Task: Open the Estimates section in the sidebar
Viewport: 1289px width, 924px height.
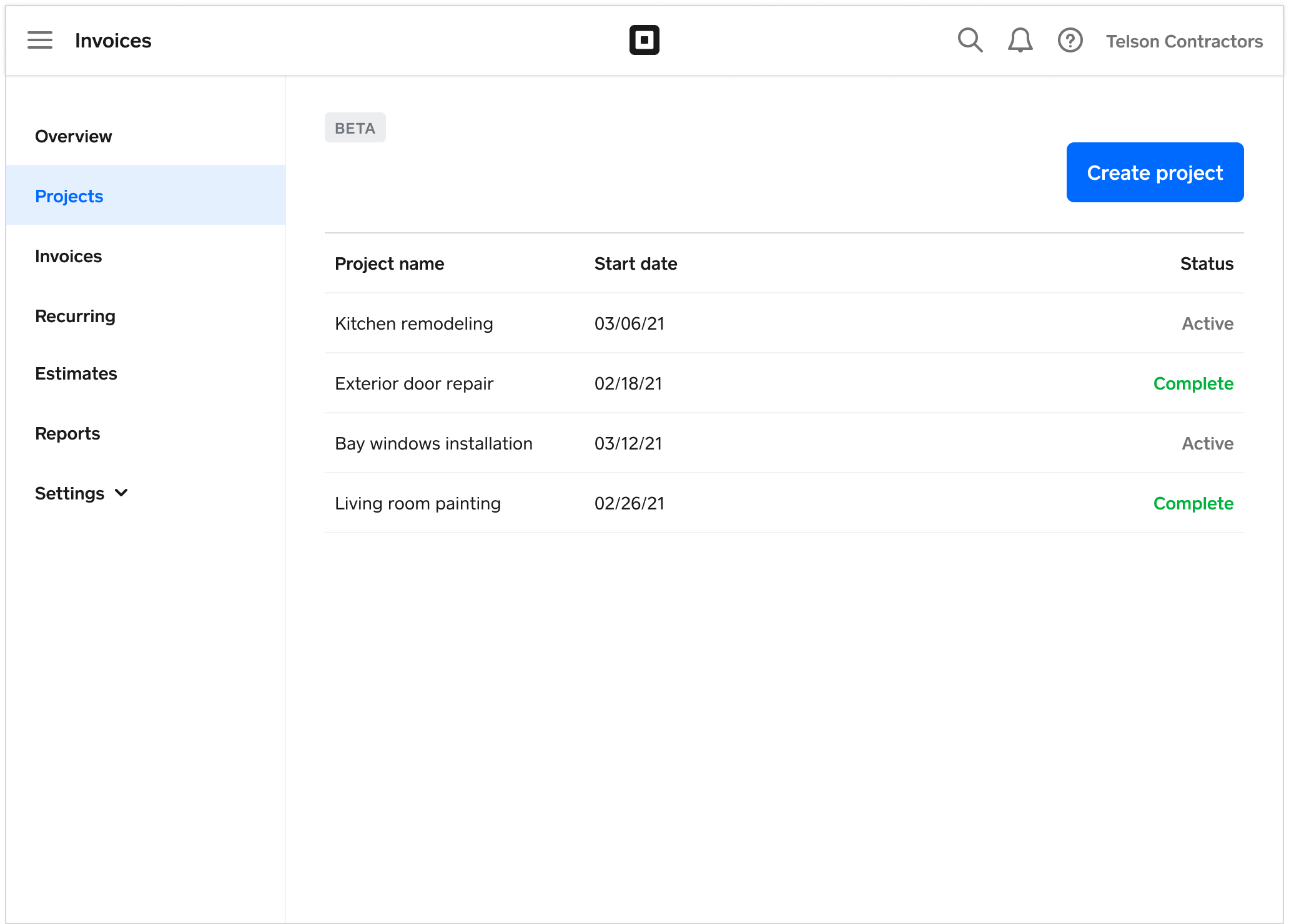Action: coord(76,373)
